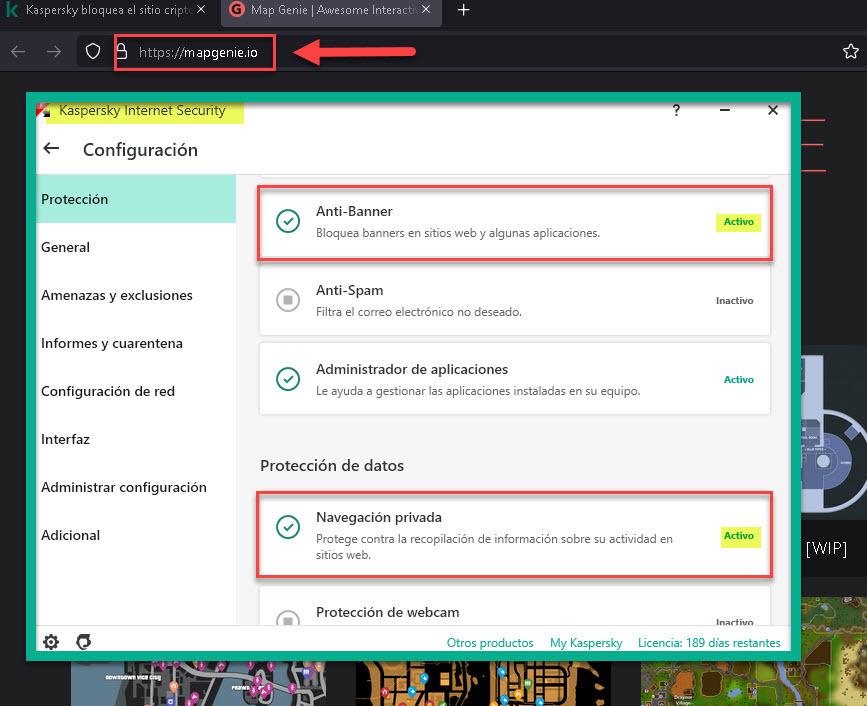Open Protección de webcam settings
Viewport: 867px width, 706px height.
(x=515, y=606)
